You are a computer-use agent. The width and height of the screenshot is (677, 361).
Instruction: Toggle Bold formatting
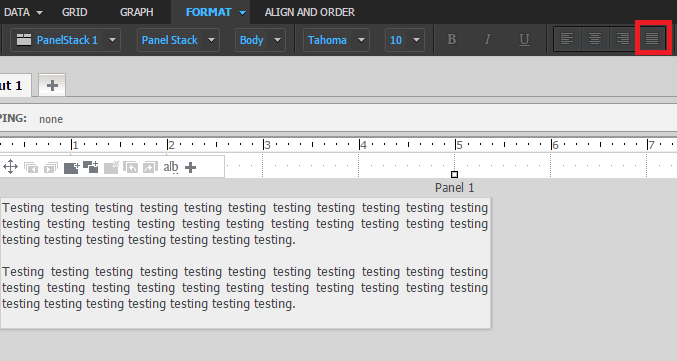pos(452,39)
